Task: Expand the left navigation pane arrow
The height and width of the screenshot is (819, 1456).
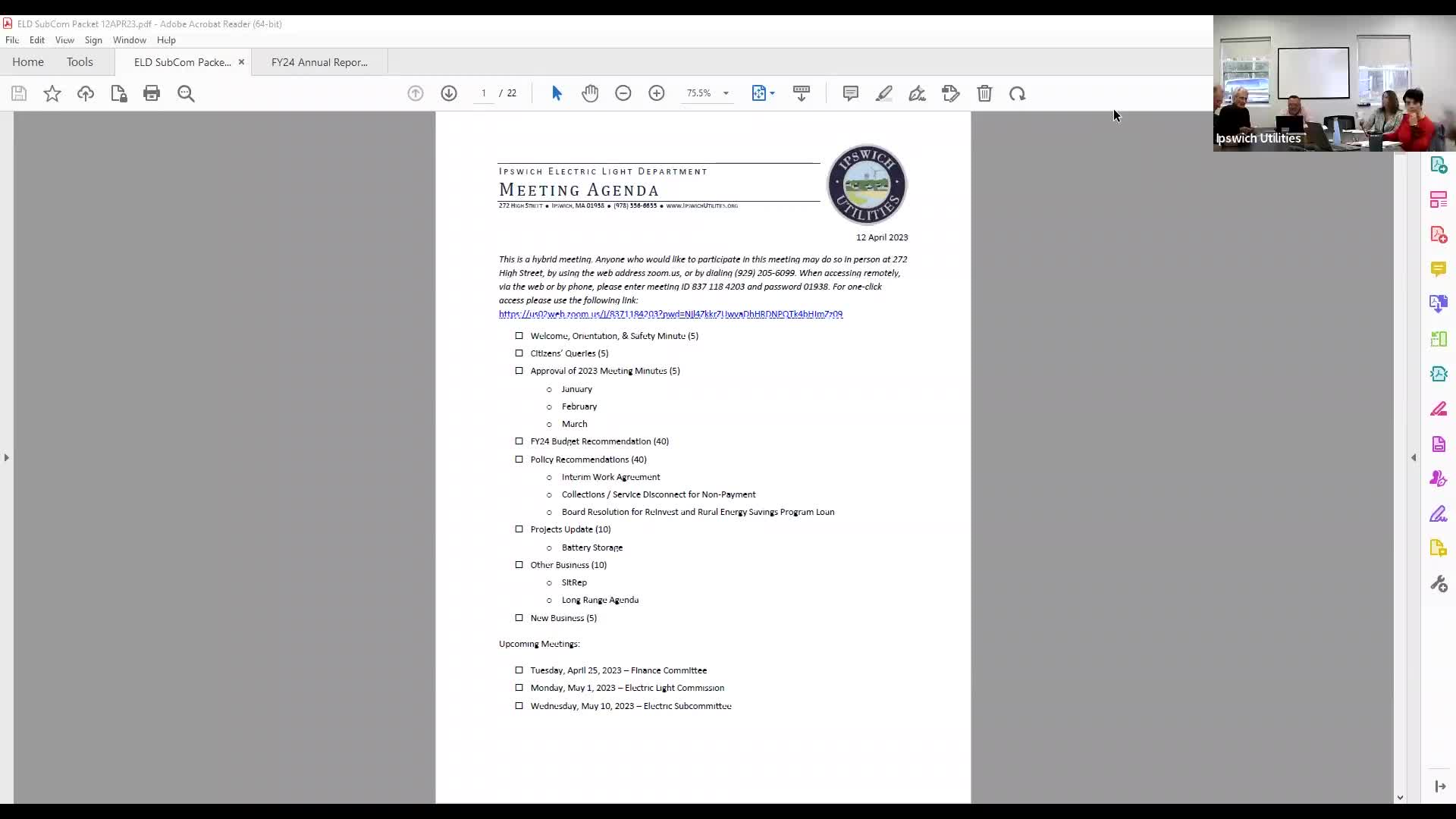Action: tap(7, 457)
